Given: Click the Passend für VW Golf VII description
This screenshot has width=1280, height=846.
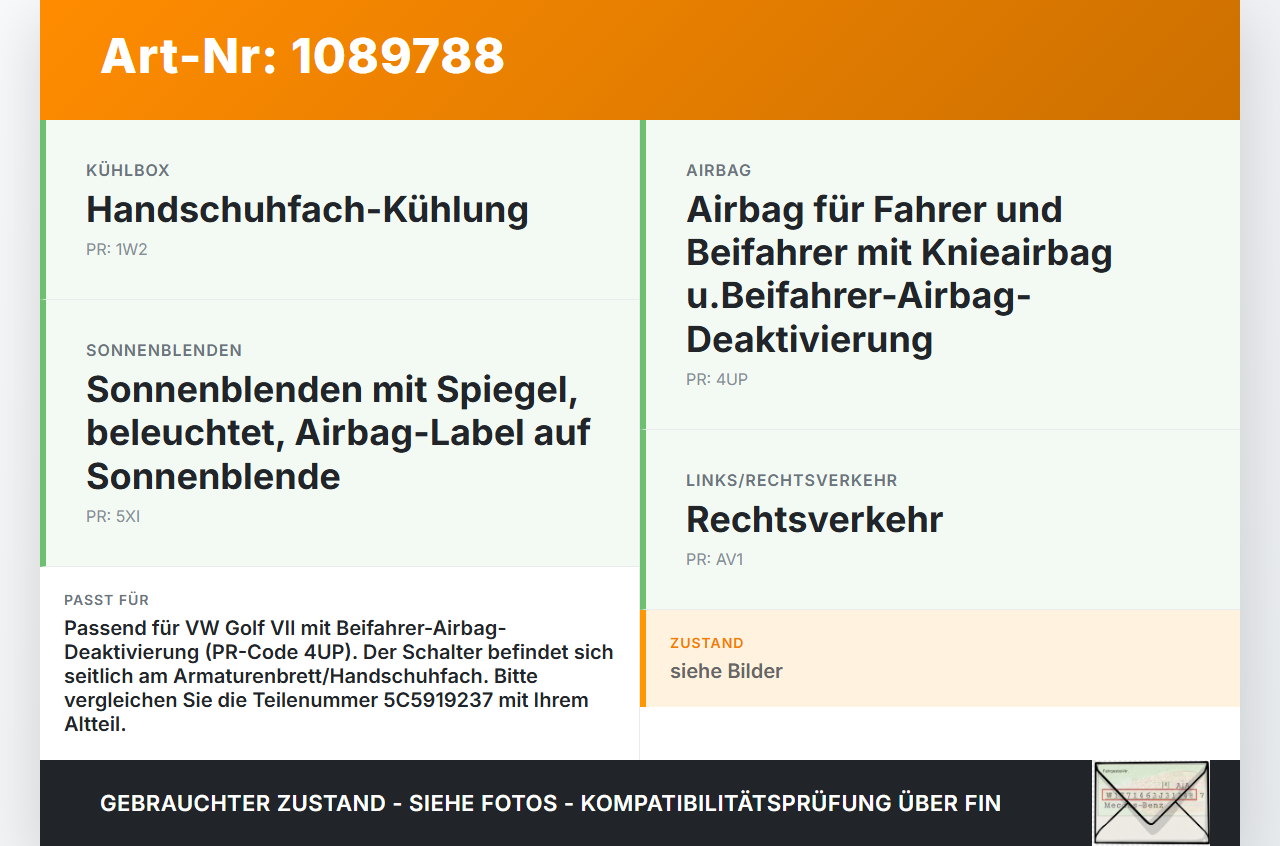Looking at the screenshot, I should [339, 676].
